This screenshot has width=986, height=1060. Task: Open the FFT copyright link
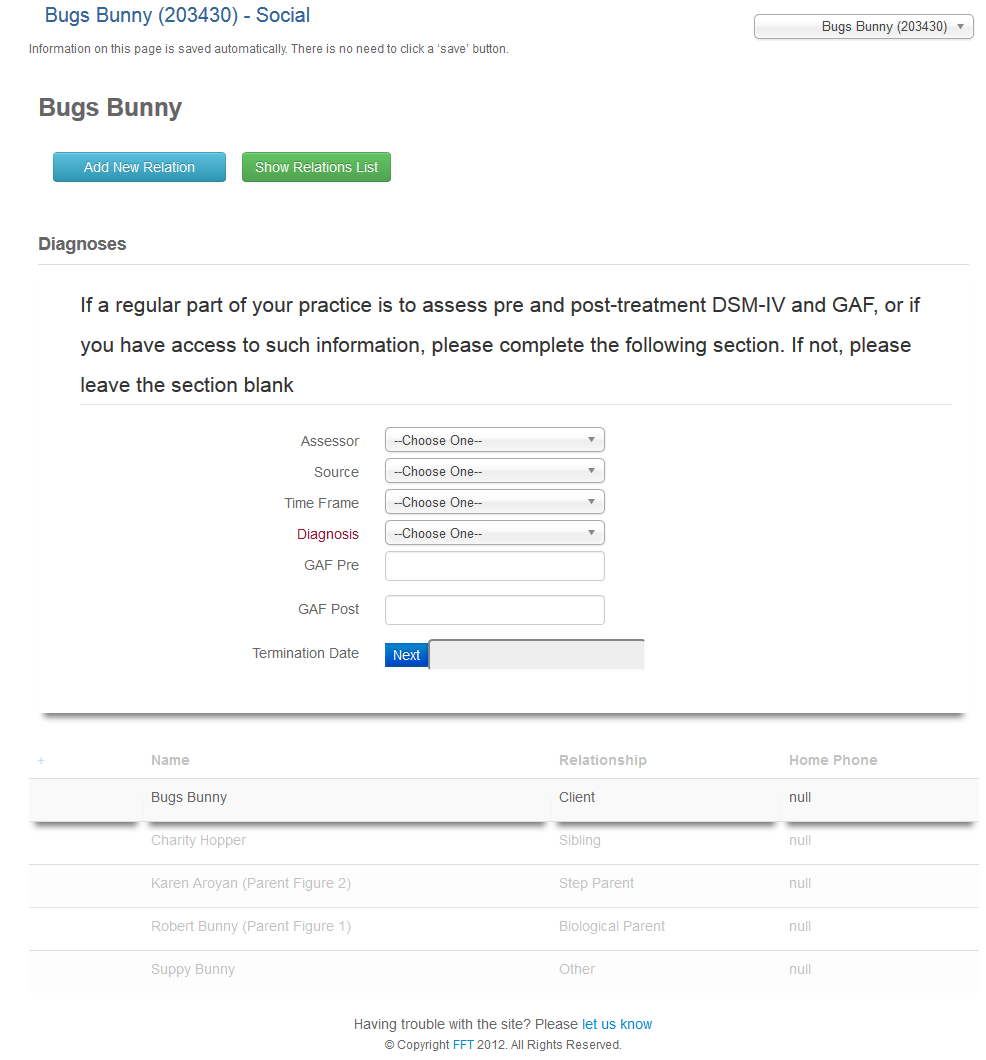463,1044
